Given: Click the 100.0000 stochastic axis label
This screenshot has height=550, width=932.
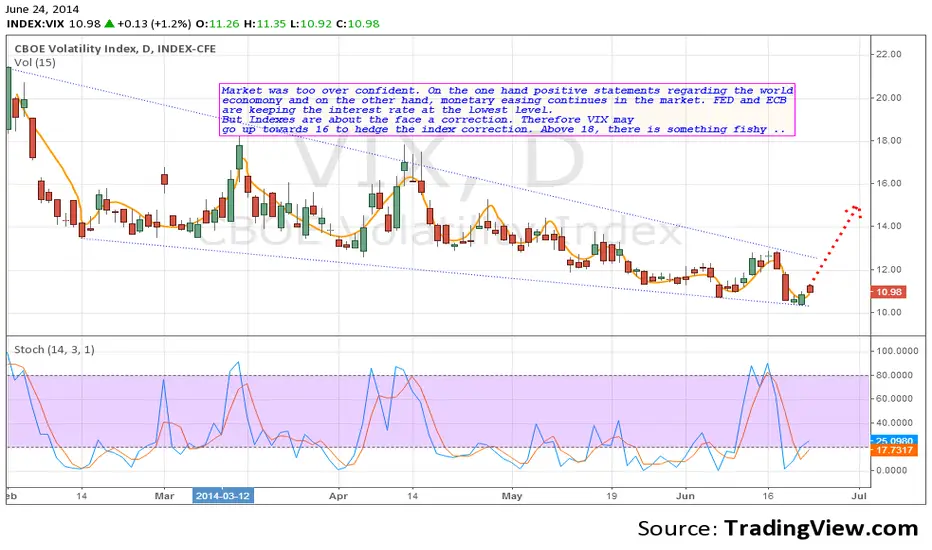Looking at the screenshot, I should [896, 351].
